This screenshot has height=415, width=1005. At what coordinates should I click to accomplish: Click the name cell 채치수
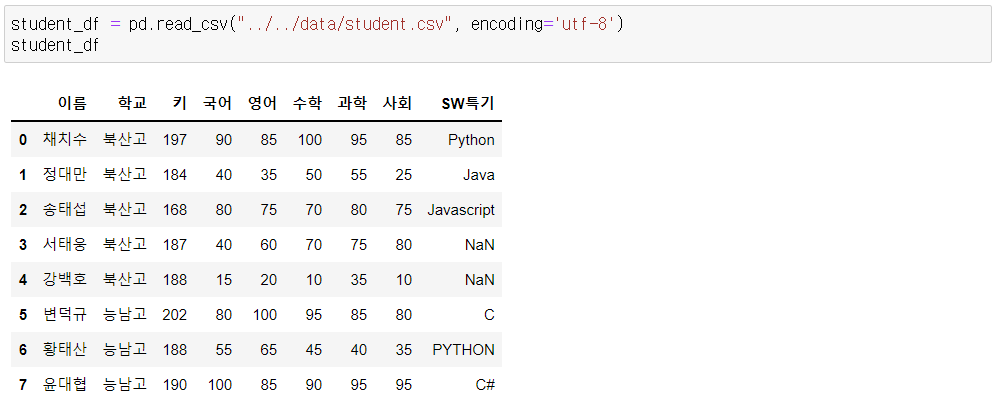(65, 139)
